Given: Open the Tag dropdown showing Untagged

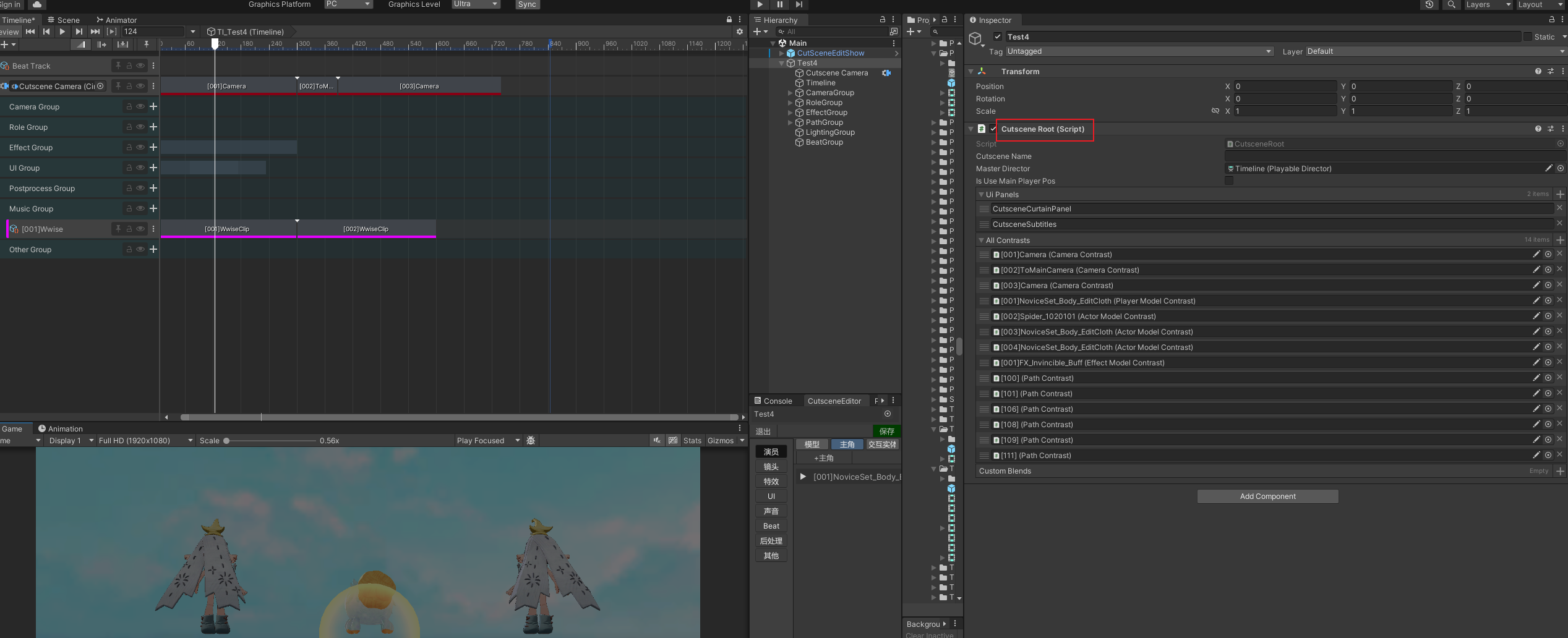Looking at the screenshot, I should [1139, 51].
